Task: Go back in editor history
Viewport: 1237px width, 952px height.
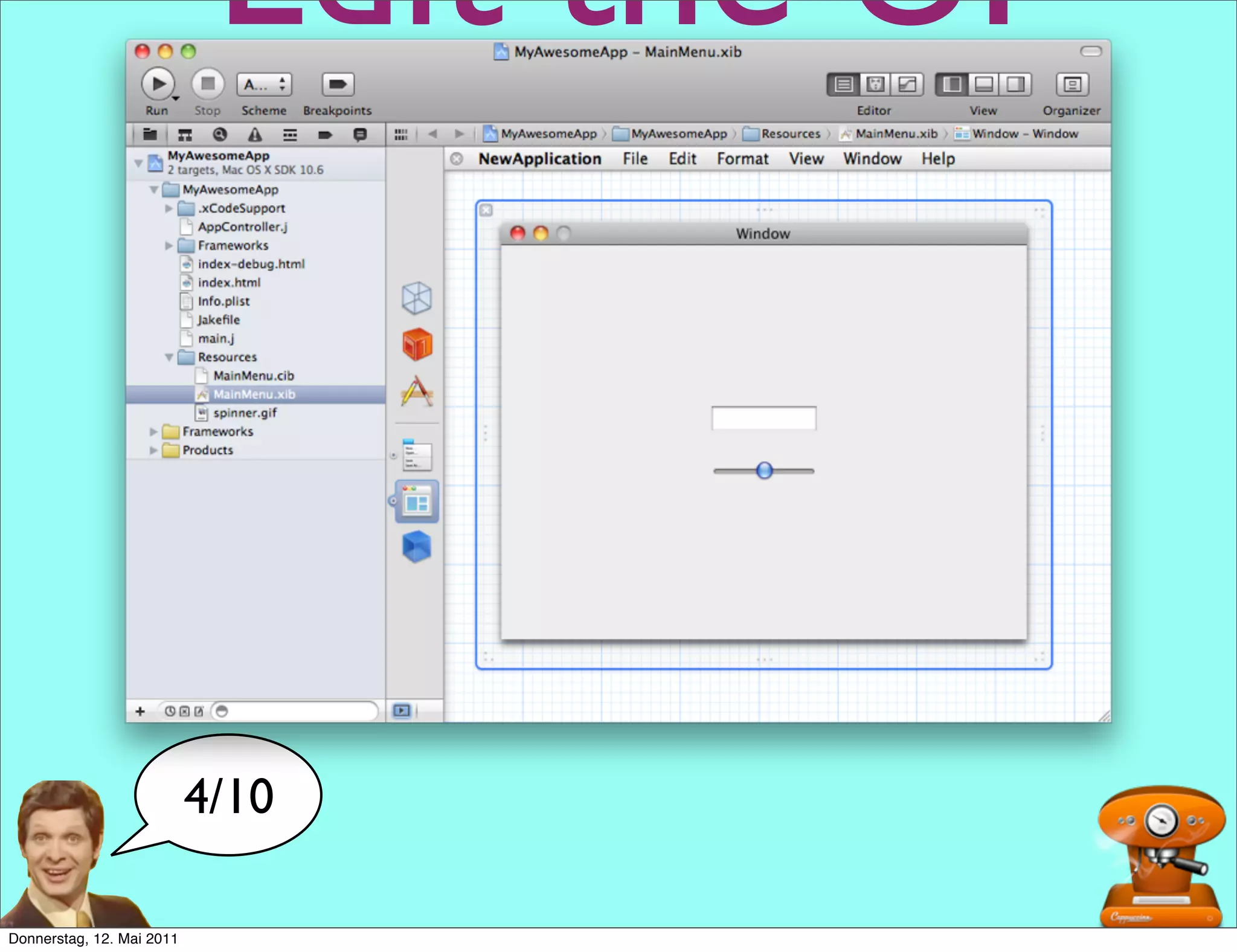Action: 432,133
